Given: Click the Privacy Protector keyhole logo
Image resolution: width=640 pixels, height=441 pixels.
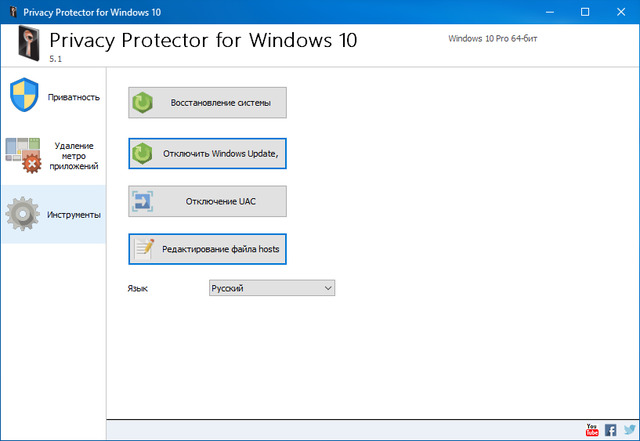Looking at the screenshot, I should [x=29, y=43].
